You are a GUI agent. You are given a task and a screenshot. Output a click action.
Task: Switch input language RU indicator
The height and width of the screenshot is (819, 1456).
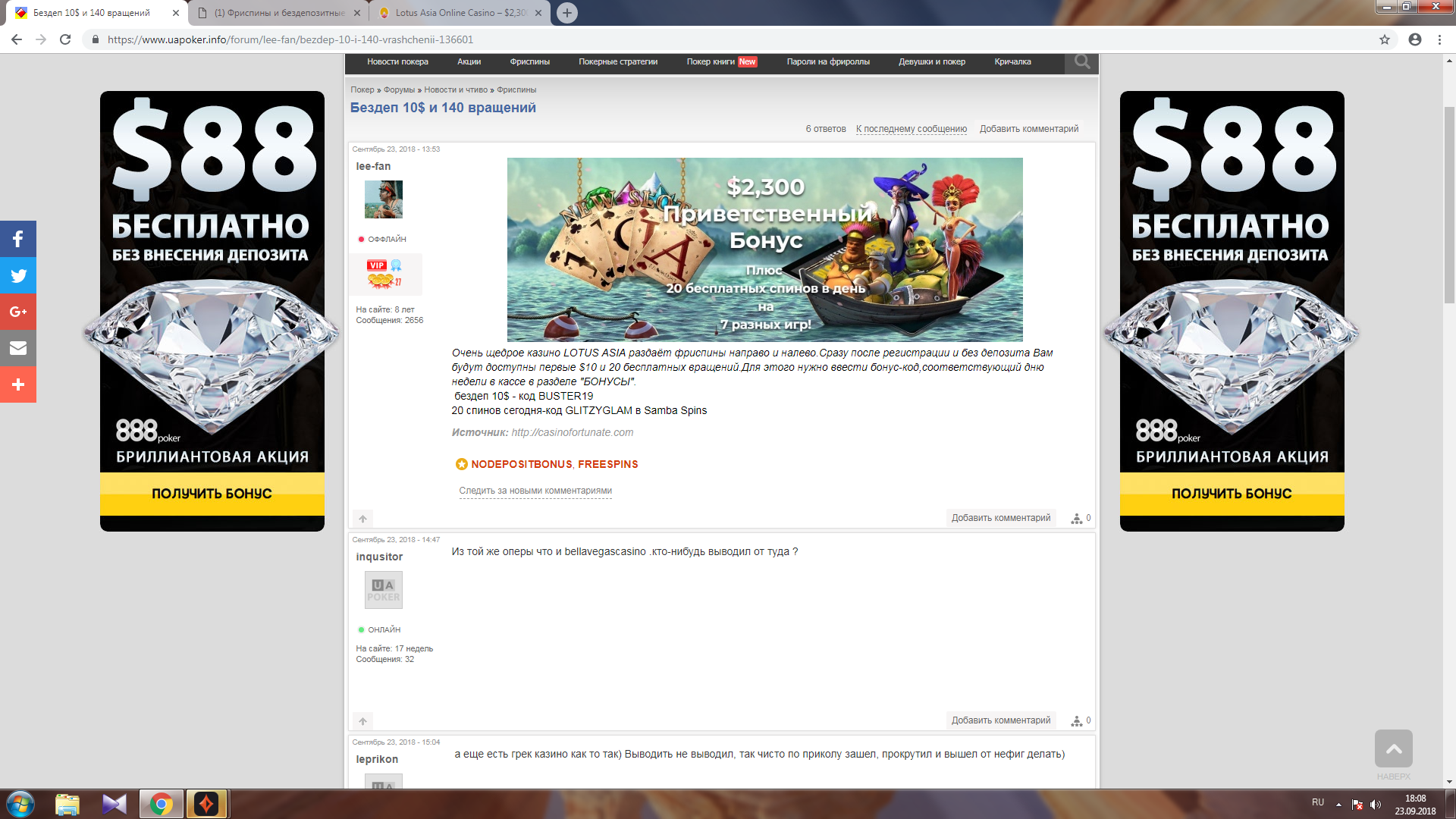[x=1318, y=802]
